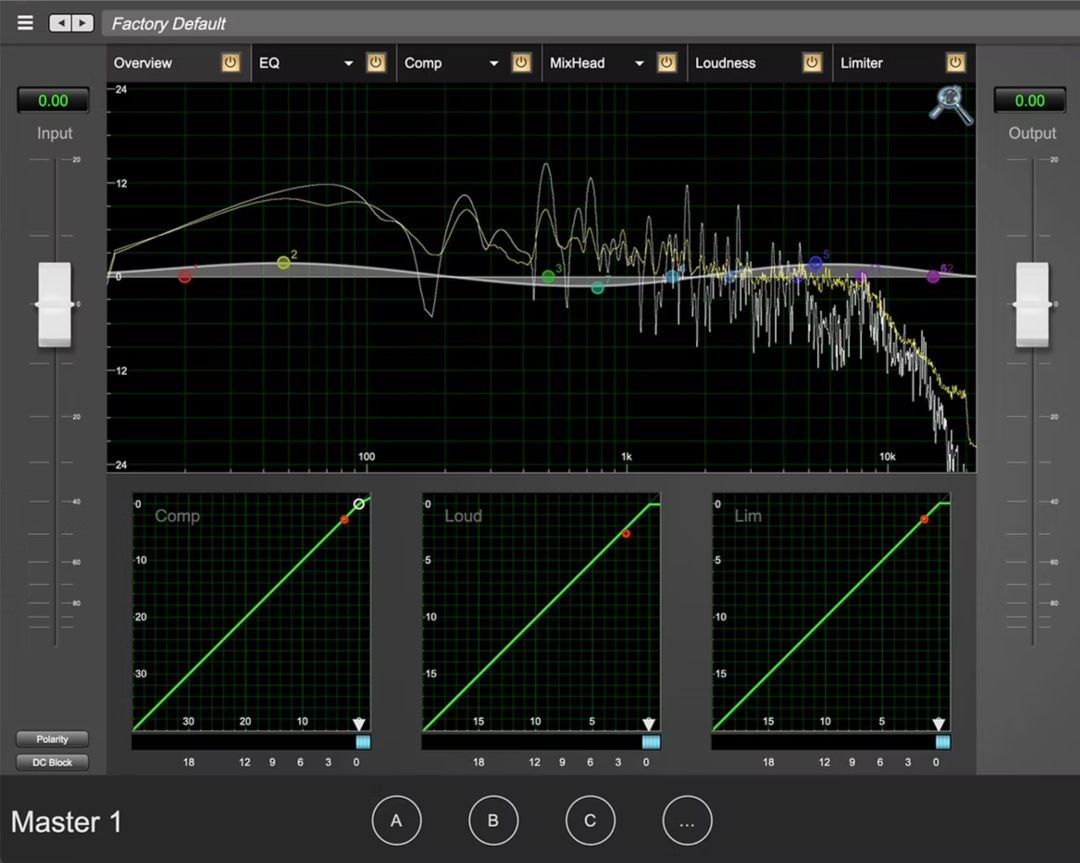Click the Comp gain reduction meter bar

[251, 742]
